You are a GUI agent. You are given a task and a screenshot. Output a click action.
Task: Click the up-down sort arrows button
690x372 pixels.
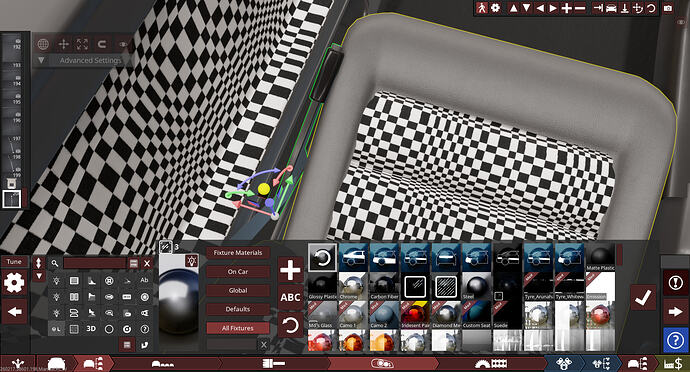click(x=39, y=263)
